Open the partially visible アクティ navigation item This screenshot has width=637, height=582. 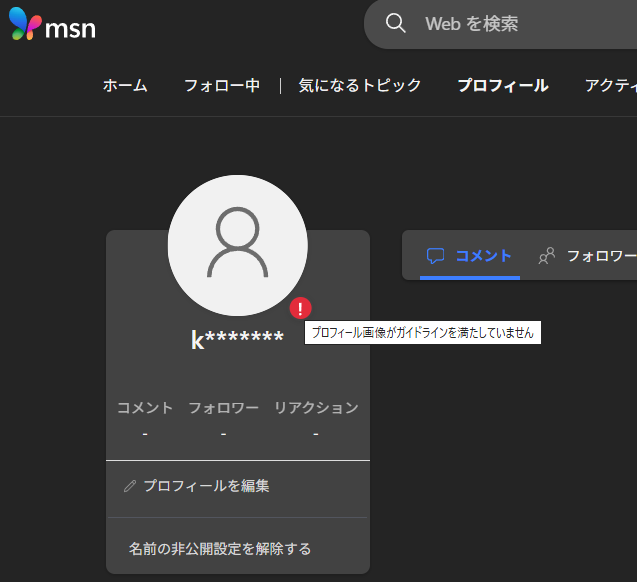(611, 86)
